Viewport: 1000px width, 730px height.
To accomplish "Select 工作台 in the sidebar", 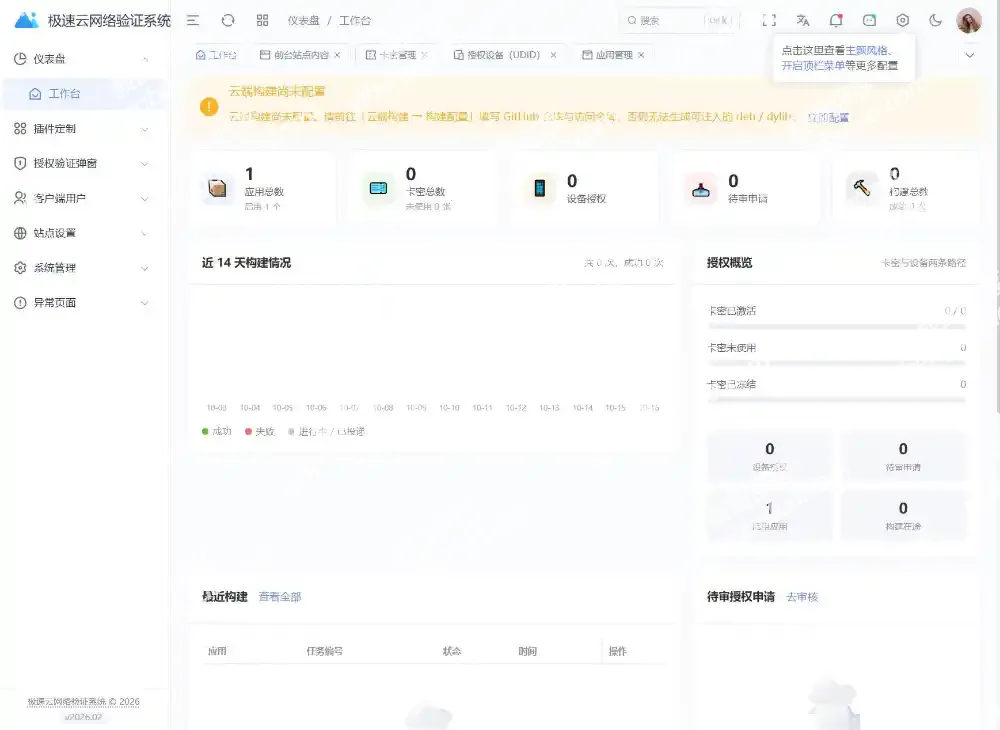I will [83, 94].
